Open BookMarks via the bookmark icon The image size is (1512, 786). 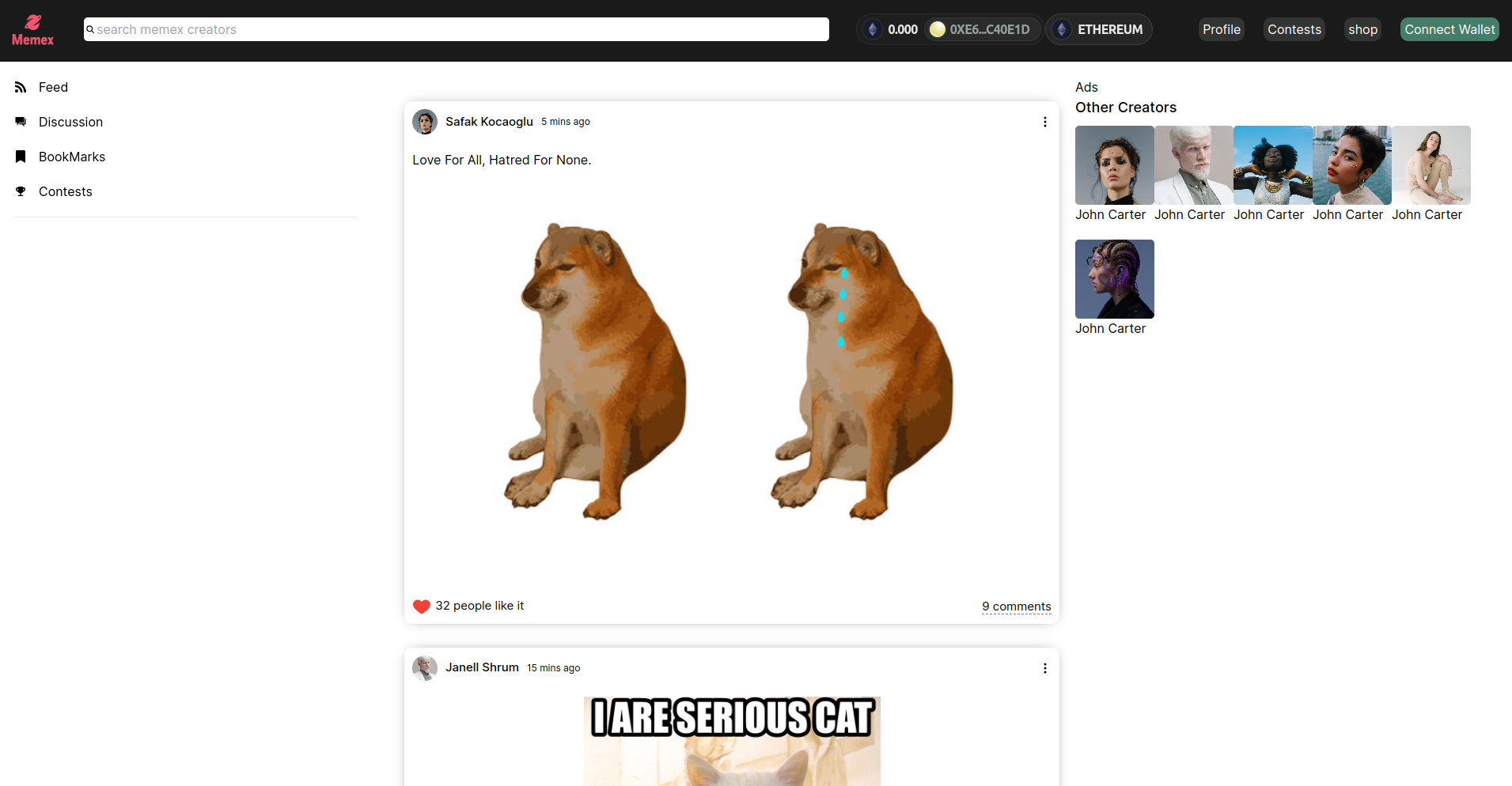coord(21,156)
